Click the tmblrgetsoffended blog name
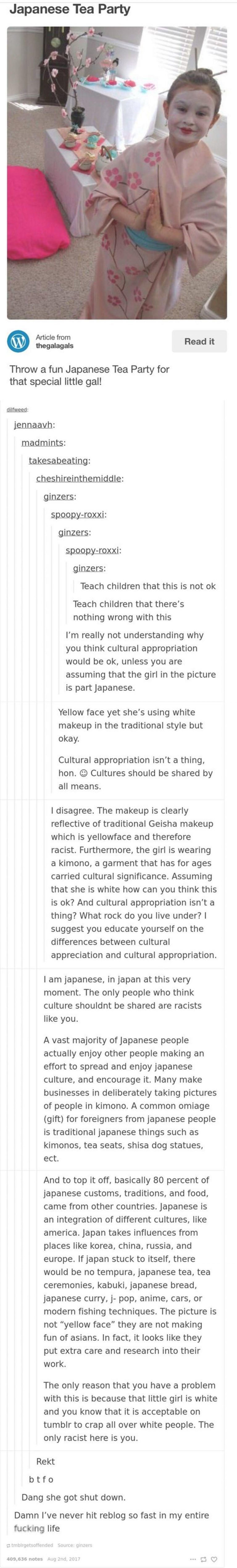The width and height of the screenshot is (237, 1568). [x=32, y=1545]
